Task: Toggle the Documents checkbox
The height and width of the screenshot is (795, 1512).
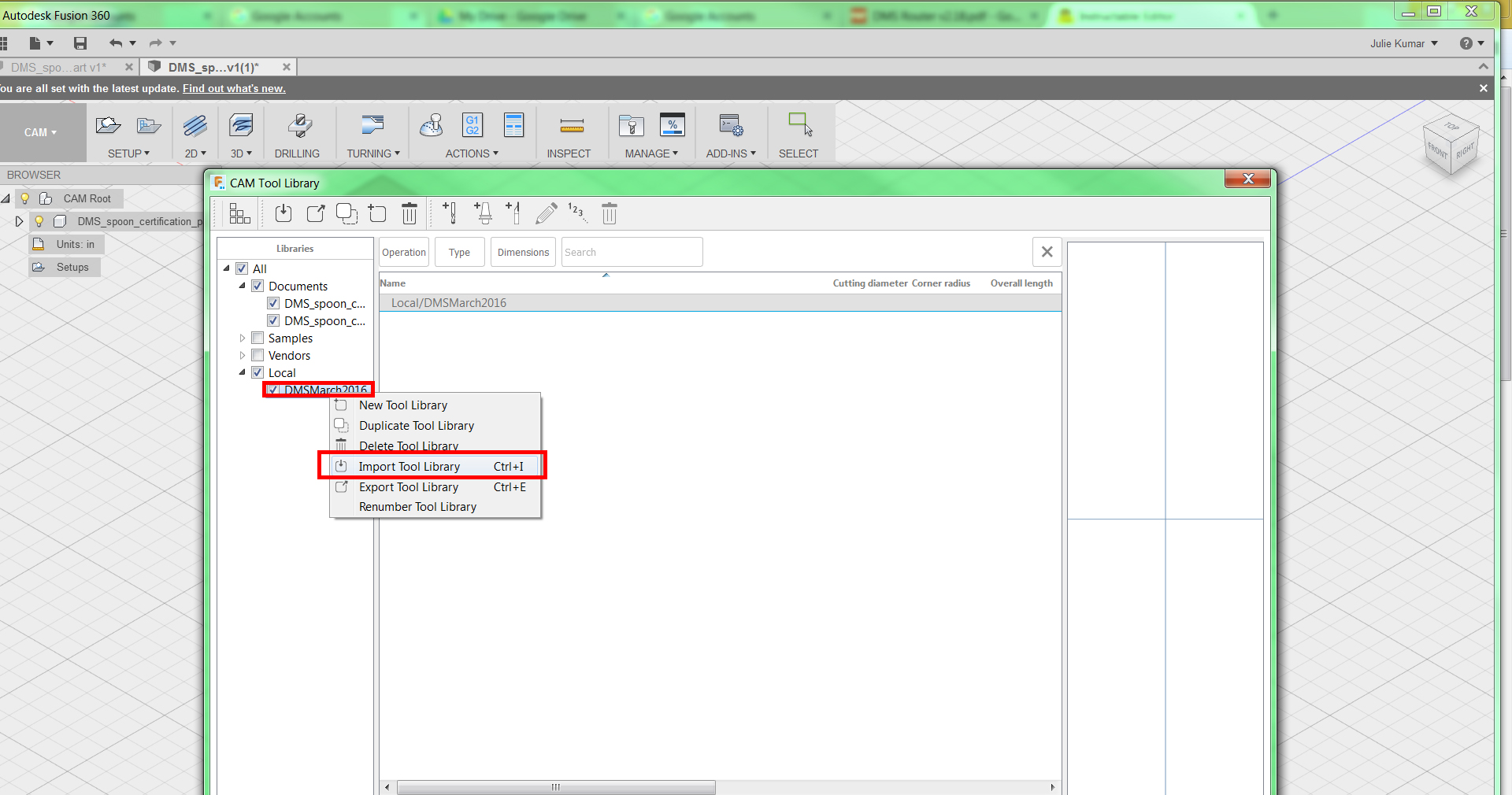Action: click(x=258, y=286)
